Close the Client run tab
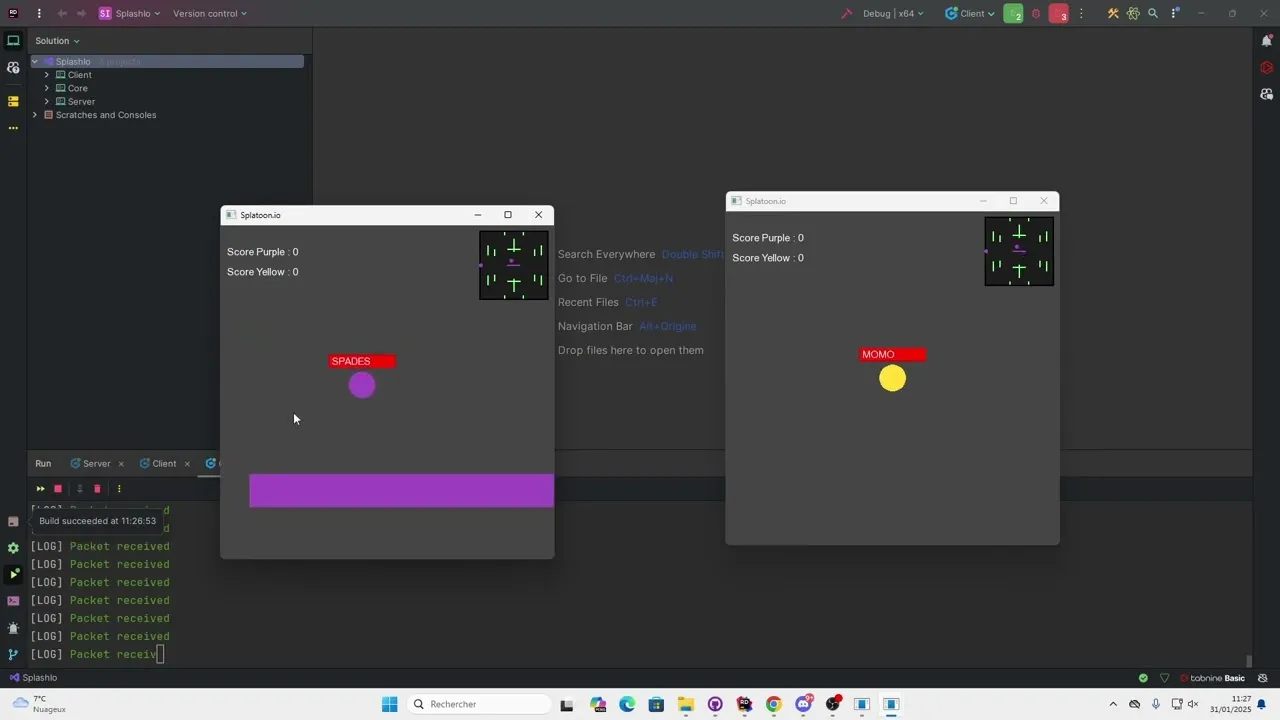The height and width of the screenshot is (720, 1280). tap(187, 464)
